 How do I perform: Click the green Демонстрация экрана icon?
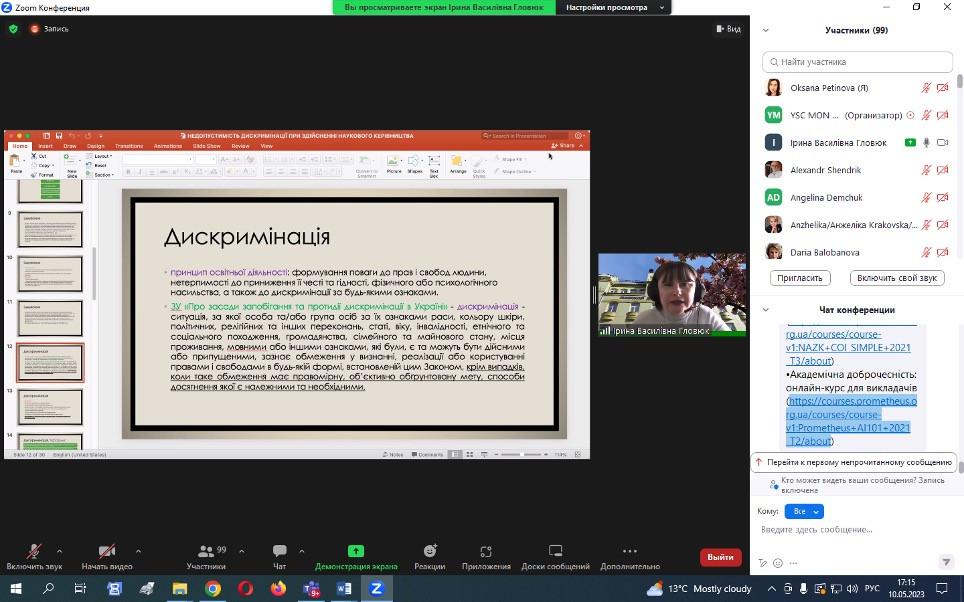[356, 551]
